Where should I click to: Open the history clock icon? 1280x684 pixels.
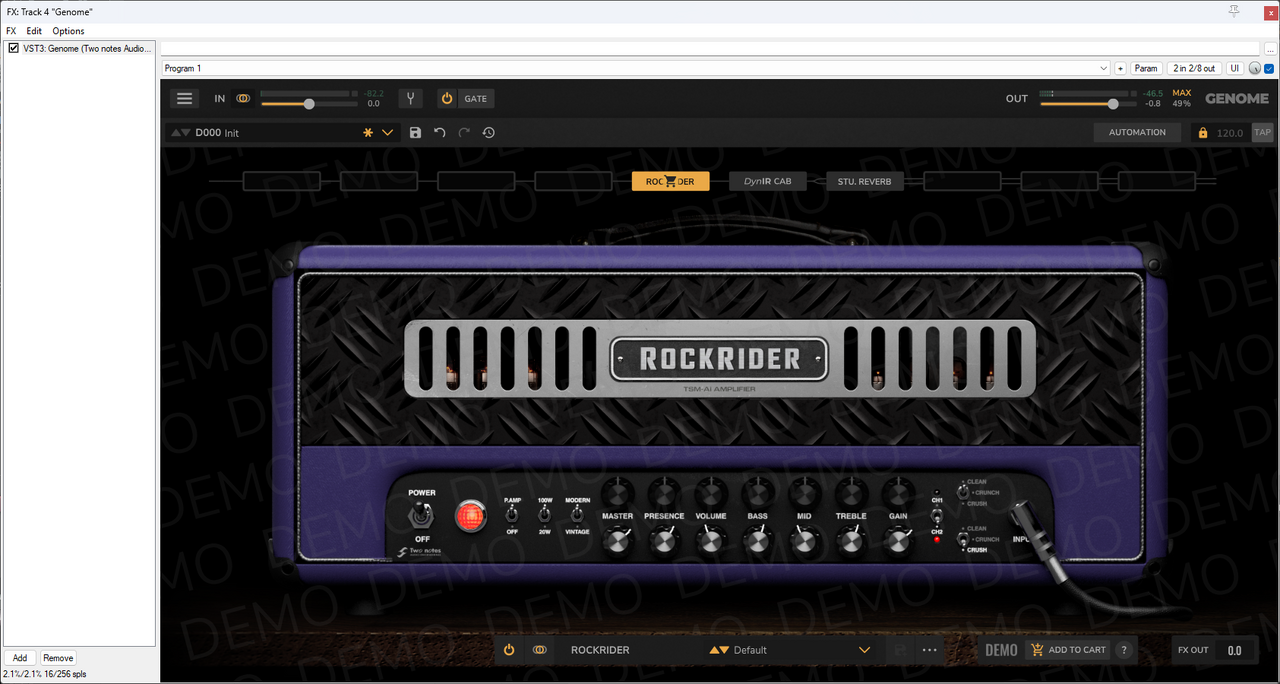(489, 132)
